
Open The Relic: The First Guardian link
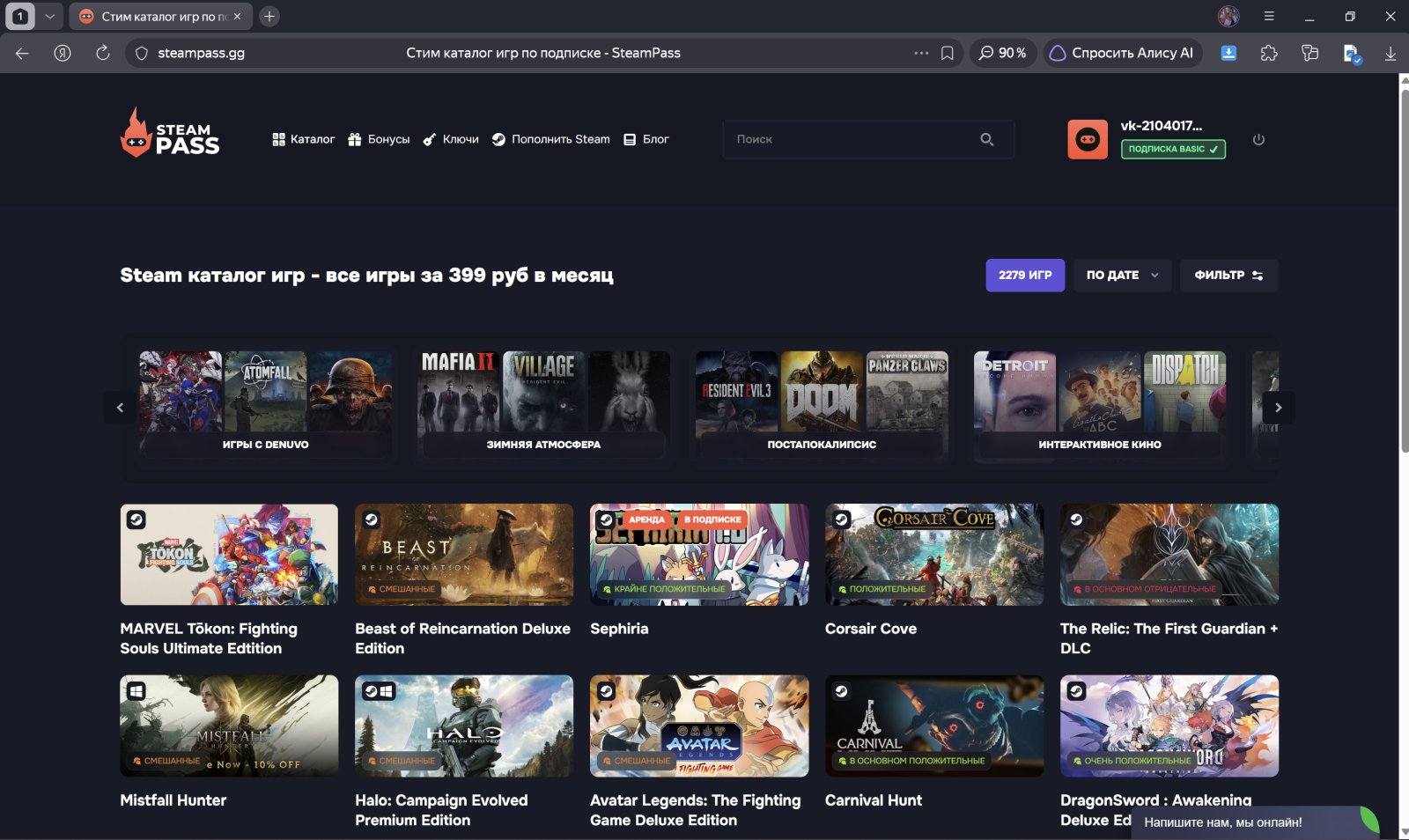(x=1169, y=638)
